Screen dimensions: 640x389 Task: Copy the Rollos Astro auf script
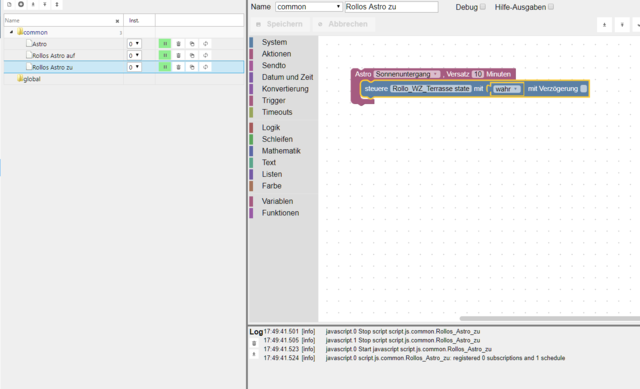[x=192, y=55]
